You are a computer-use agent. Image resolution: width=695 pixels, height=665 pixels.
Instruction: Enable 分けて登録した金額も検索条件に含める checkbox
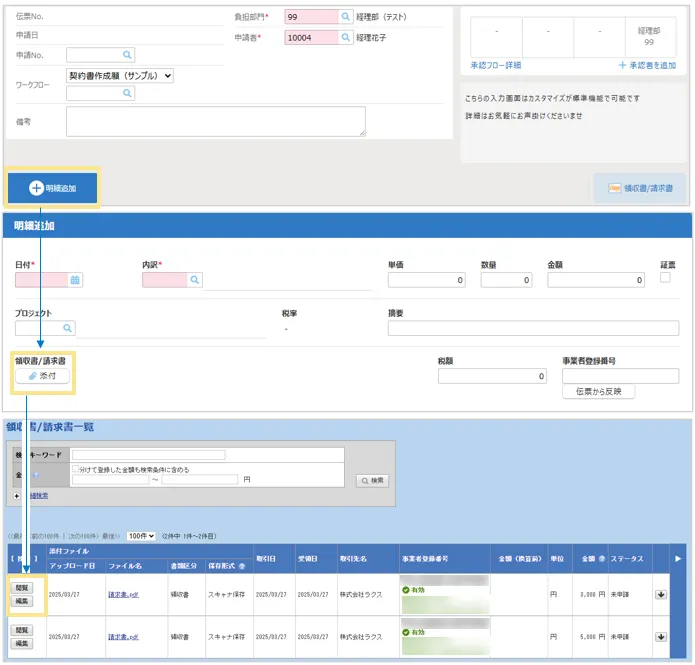[75, 469]
